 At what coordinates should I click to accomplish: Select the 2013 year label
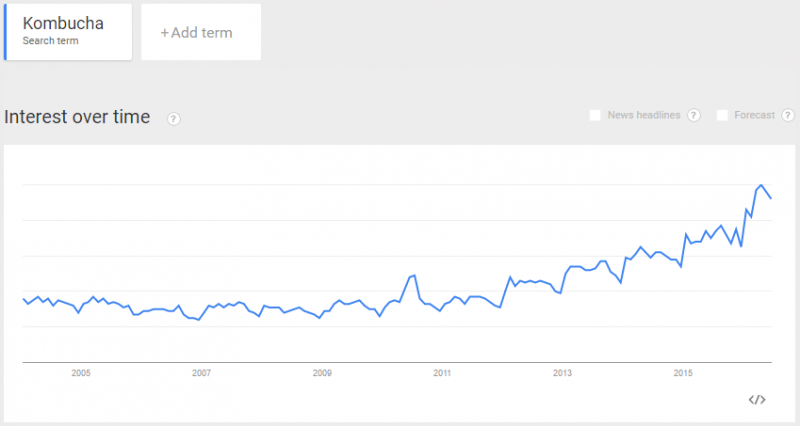point(562,374)
